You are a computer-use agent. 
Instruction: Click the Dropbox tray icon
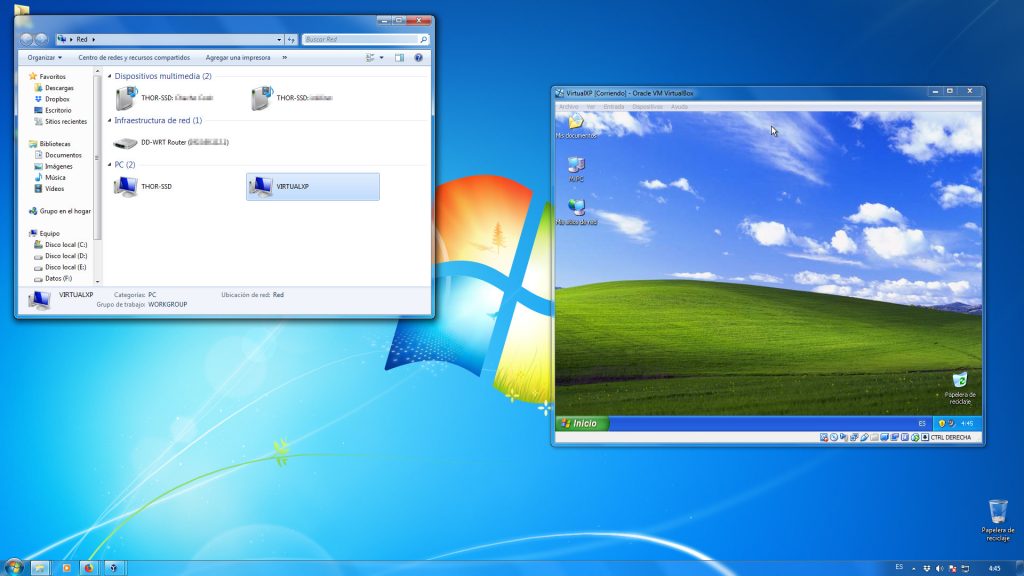point(926,569)
